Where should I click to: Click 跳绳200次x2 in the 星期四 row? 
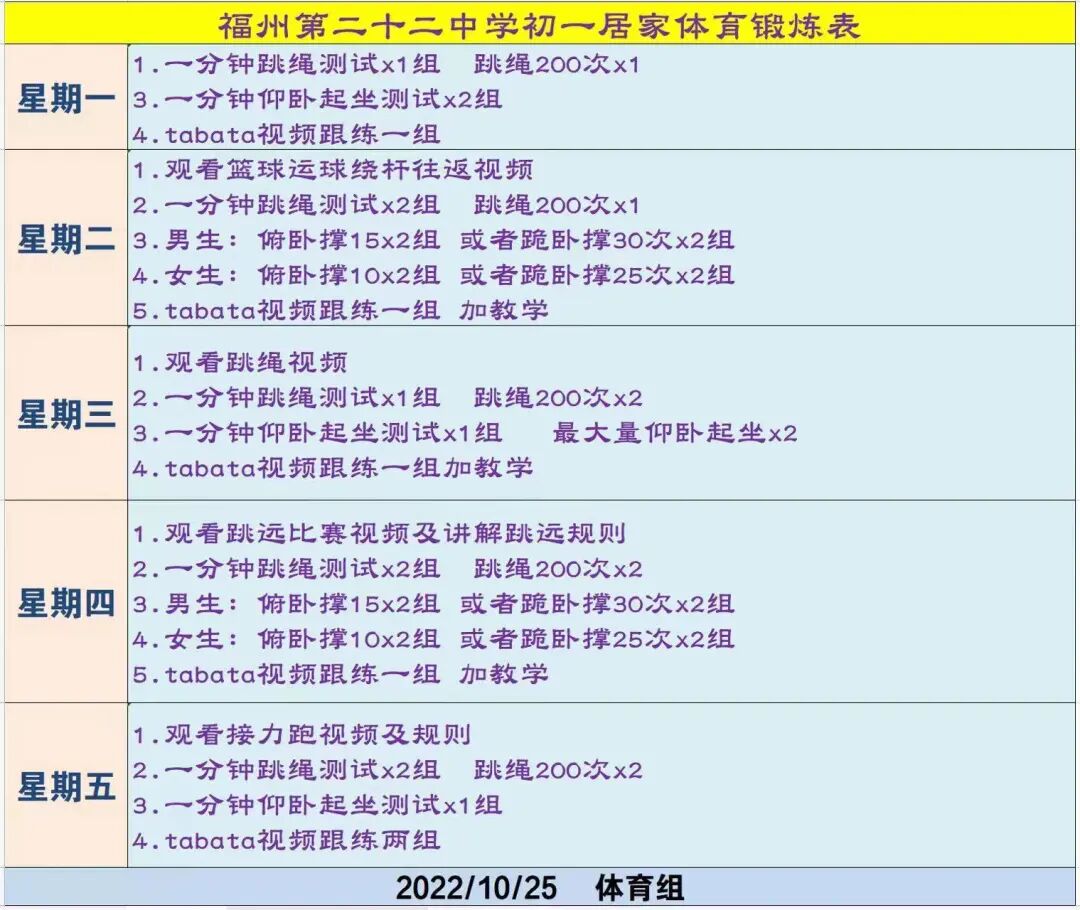pyautogui.click(x=559, y=568)
